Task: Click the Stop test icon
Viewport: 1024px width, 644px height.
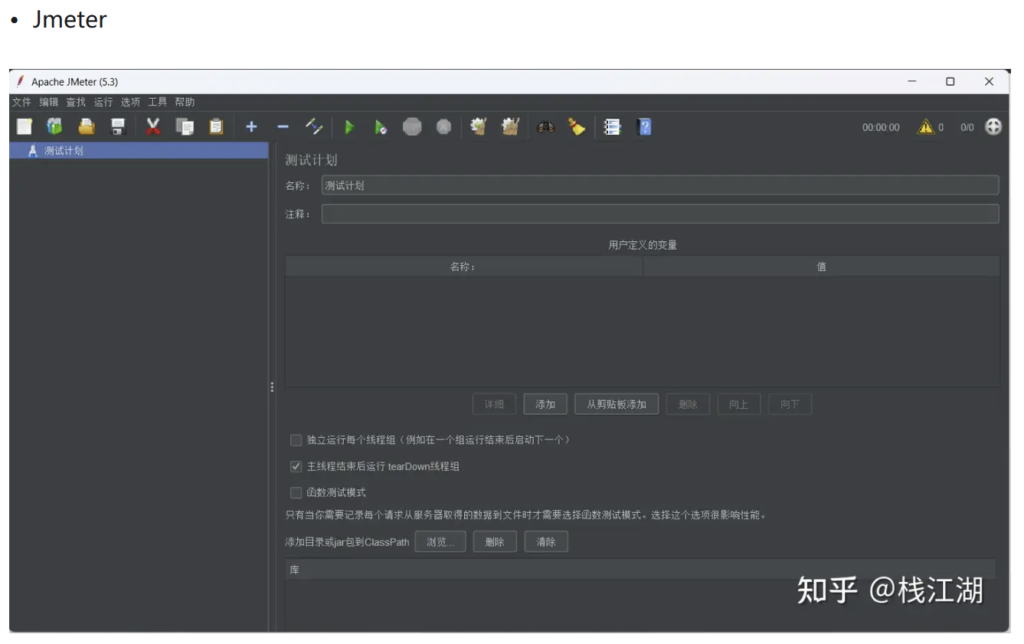Action: [412, 127]
